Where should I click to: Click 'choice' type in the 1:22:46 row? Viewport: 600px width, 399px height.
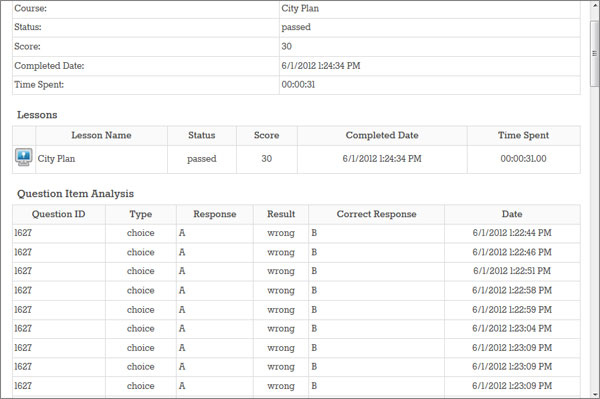140,252
